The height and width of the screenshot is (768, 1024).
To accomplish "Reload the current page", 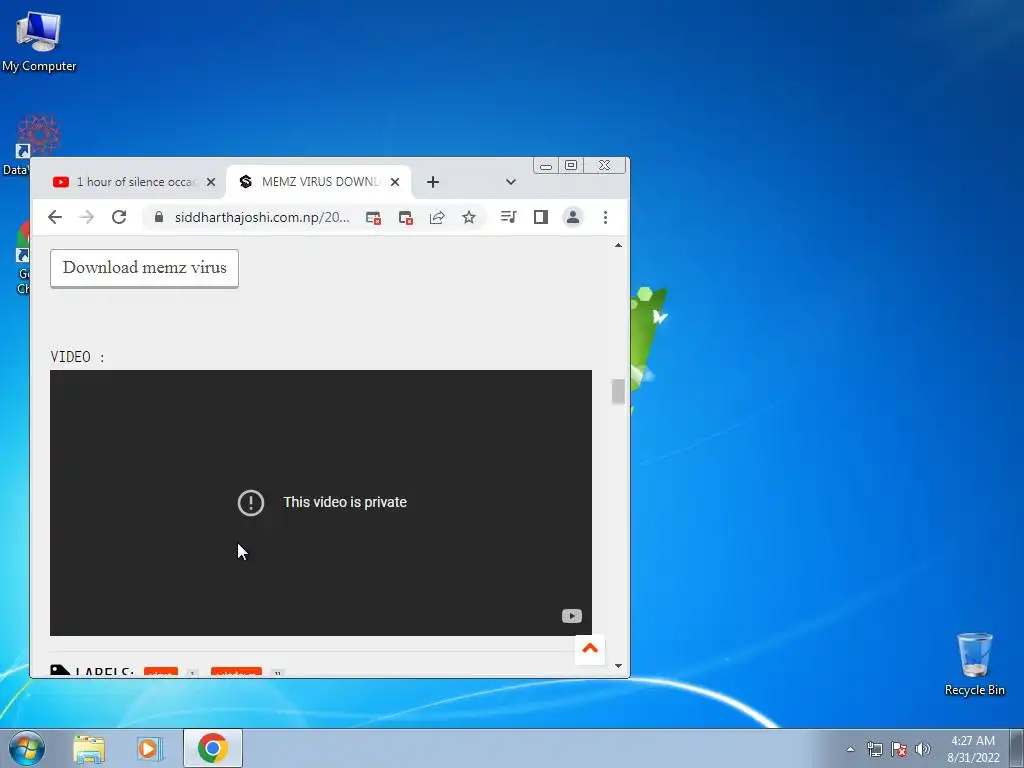I will point(119,217).
